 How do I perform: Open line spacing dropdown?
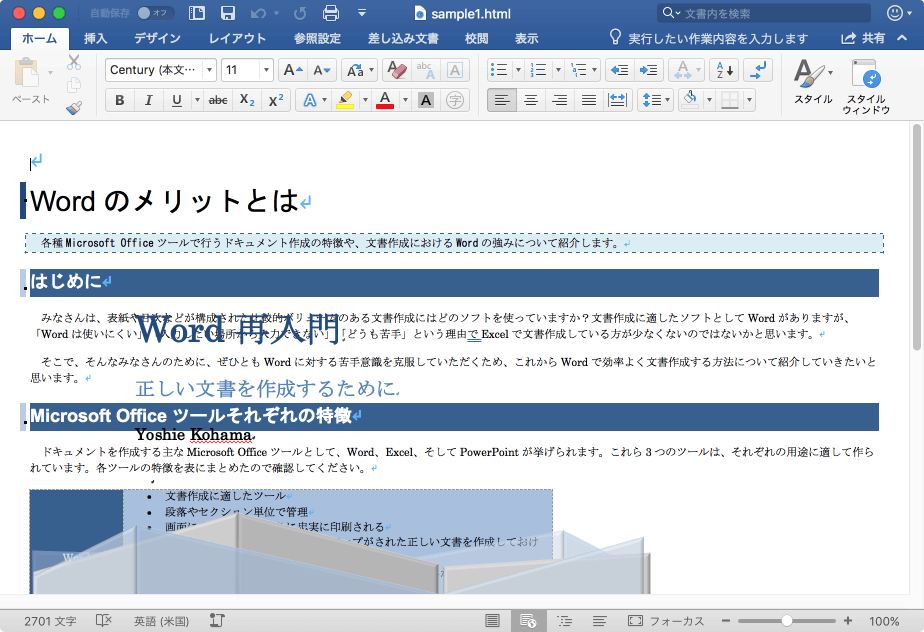coord(655,100)
